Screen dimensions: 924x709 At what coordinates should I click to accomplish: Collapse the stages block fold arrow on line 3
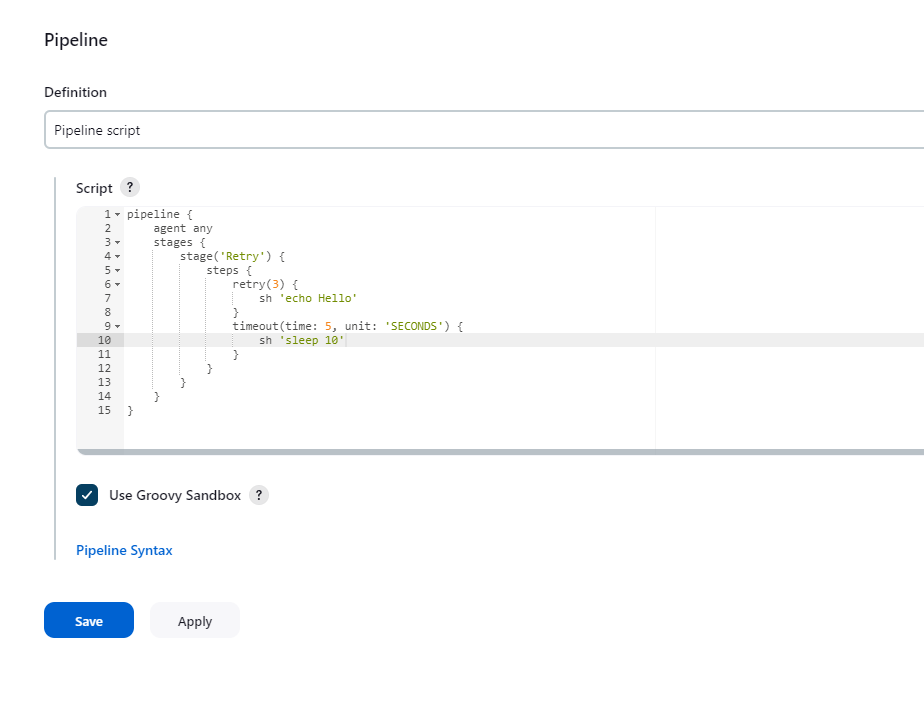point(117,243)
